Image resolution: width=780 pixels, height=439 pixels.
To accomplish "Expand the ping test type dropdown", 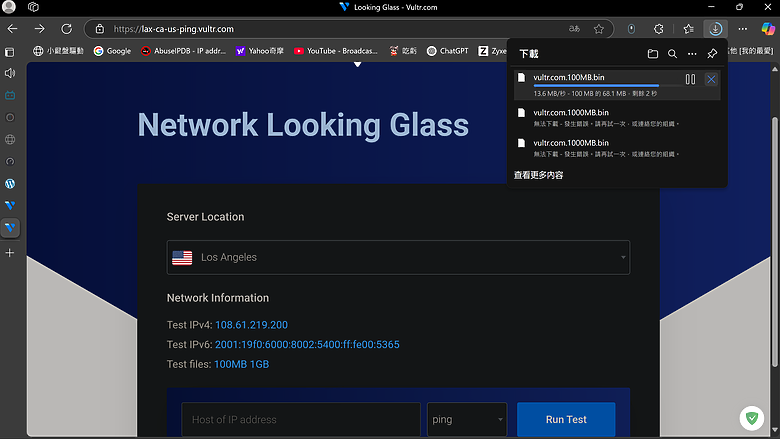I will (x=467, y=420).
